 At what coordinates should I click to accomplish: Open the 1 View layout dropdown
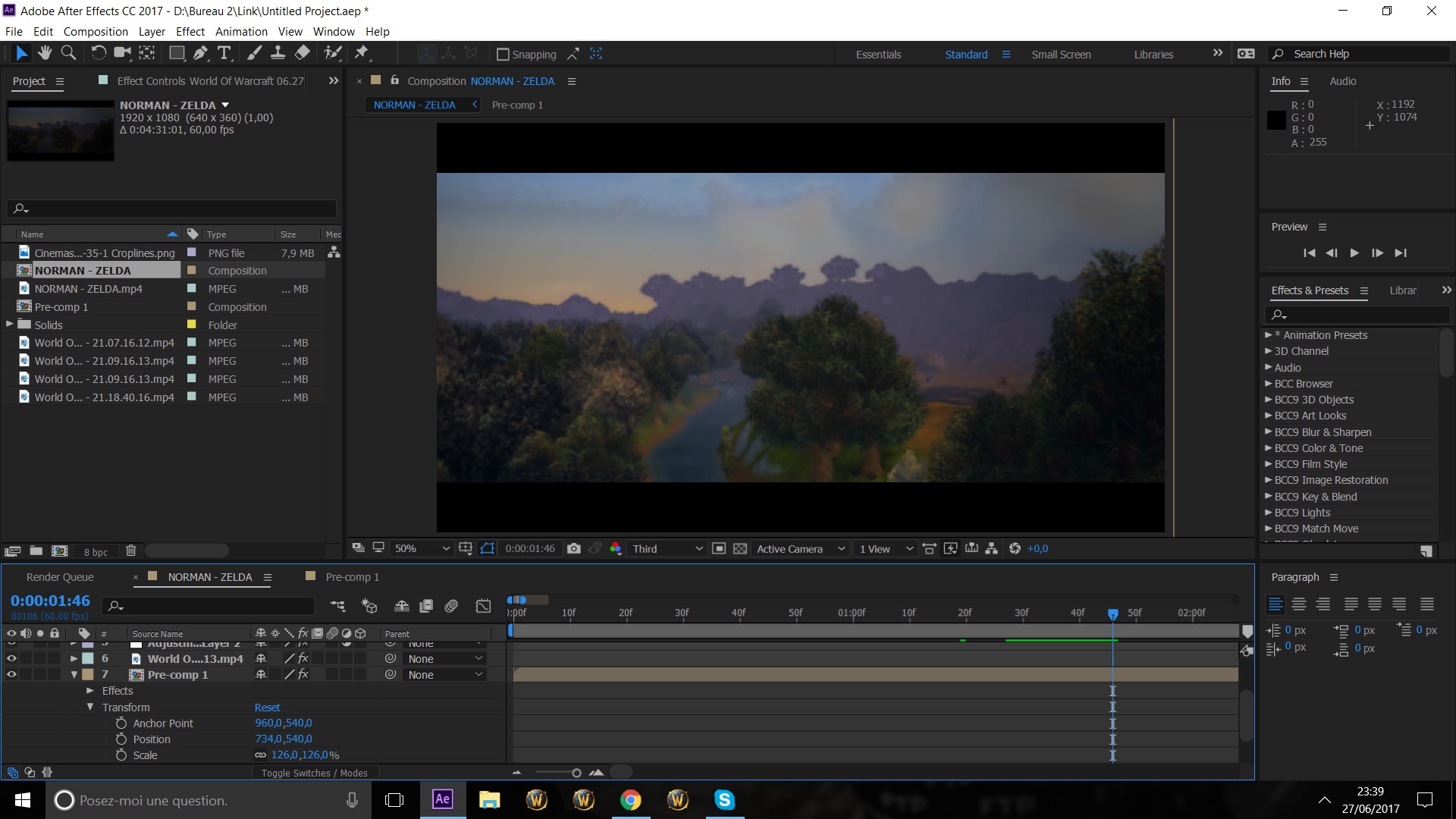886,548
